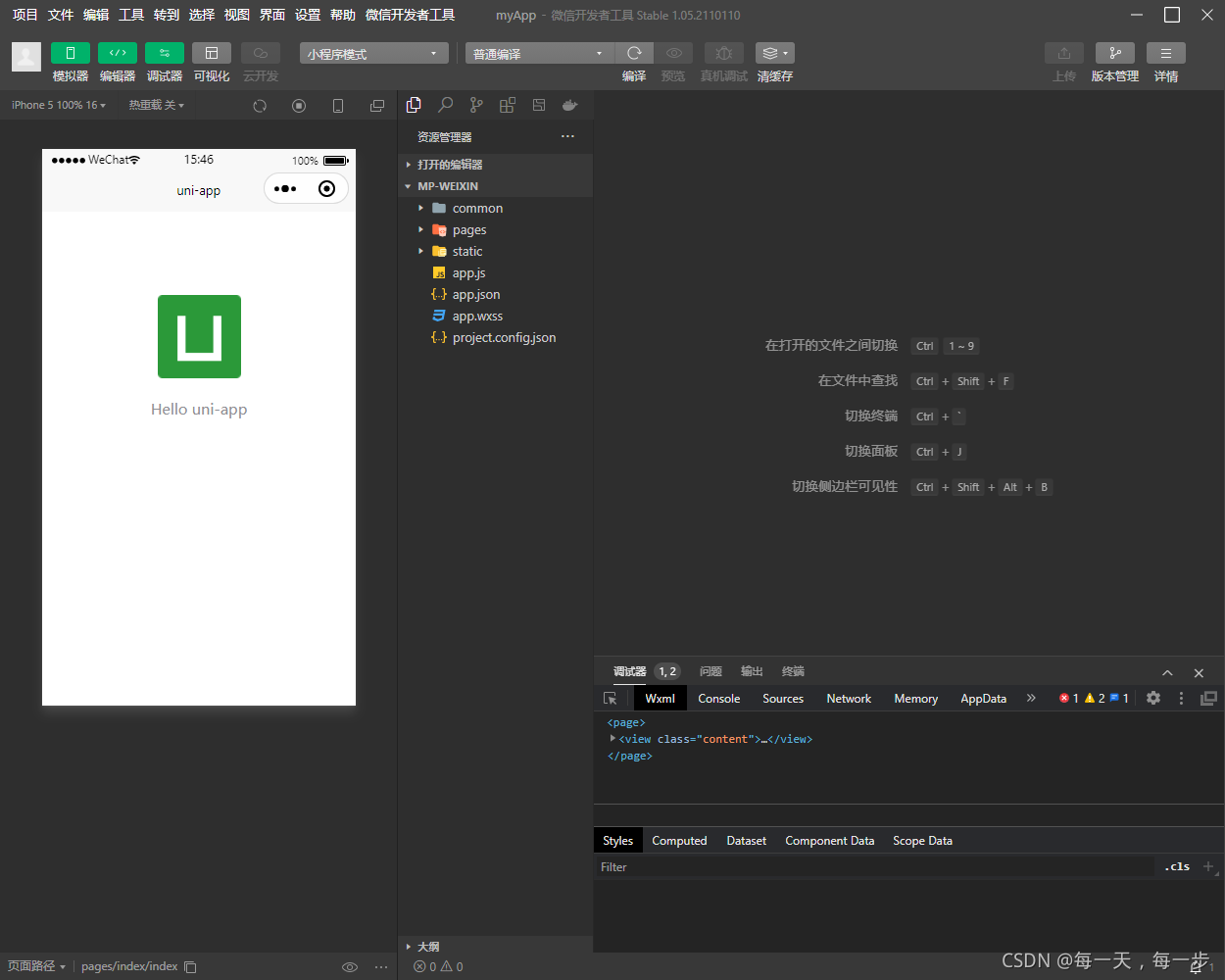Open resource manager more options ellipsis

[x=567, y=136]
